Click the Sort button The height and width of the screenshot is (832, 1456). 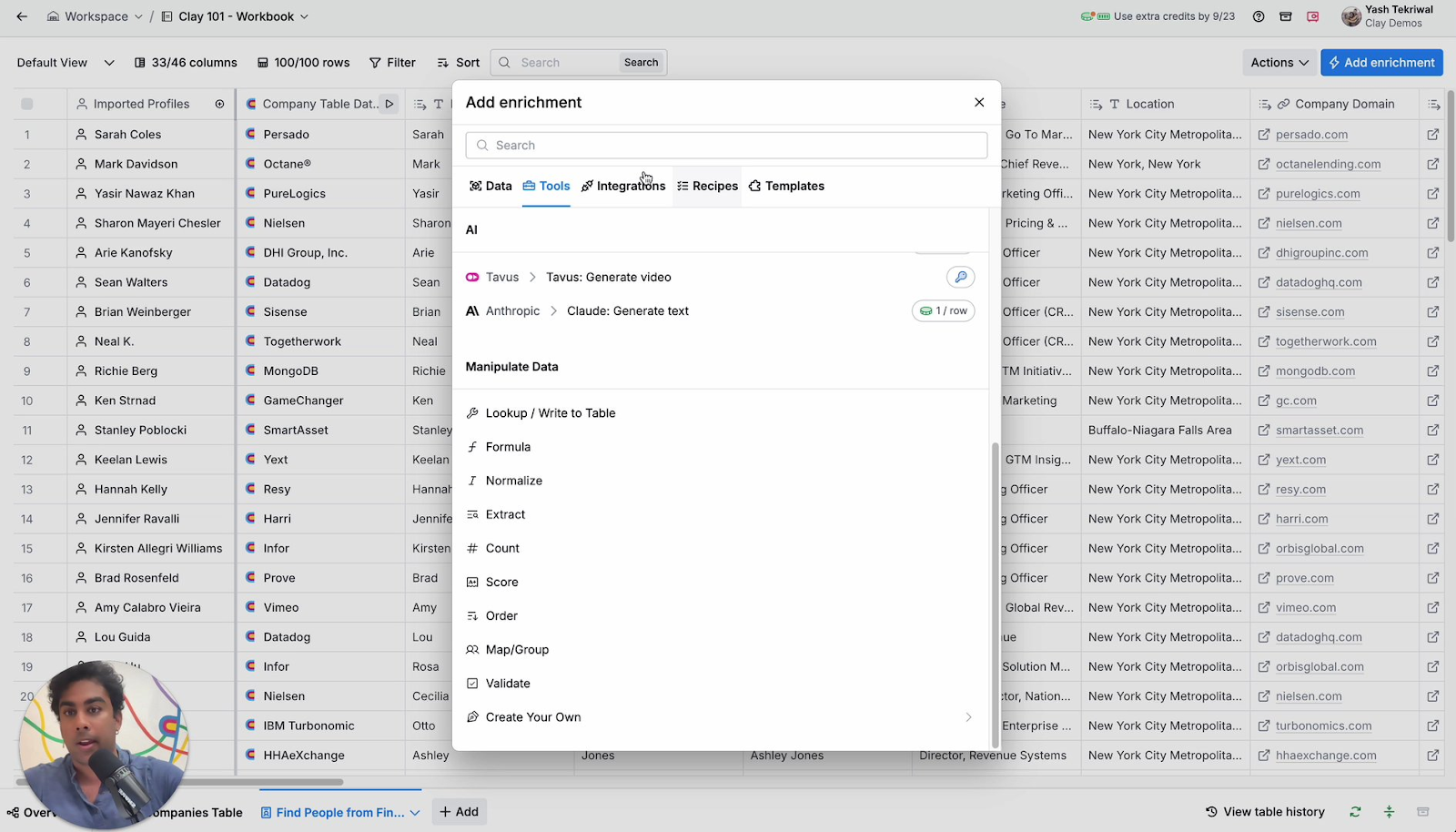[458, 63]
